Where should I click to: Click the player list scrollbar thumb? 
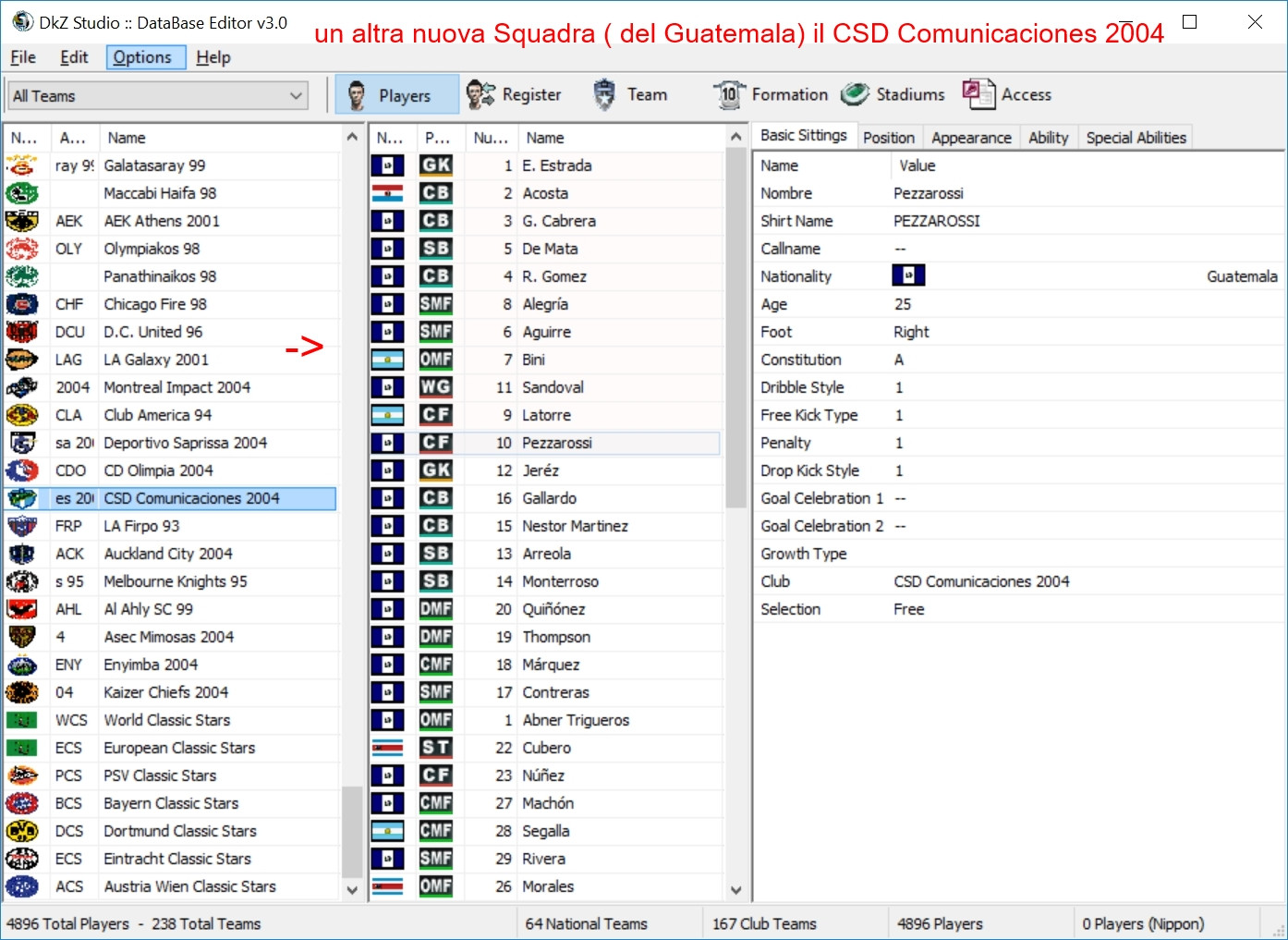coord(735,328)
